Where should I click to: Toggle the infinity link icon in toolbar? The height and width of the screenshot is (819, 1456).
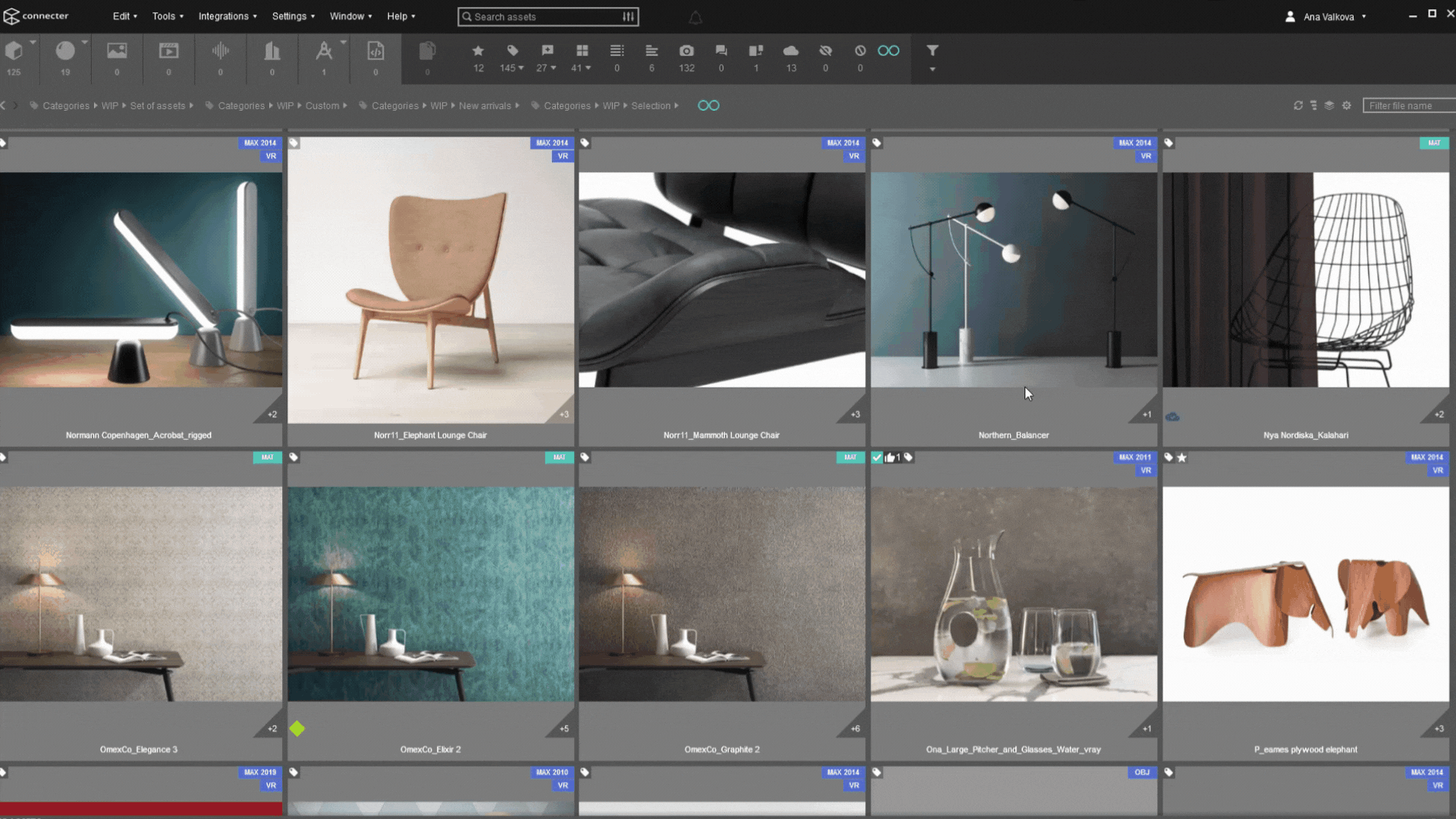click(x=889, y=51)
